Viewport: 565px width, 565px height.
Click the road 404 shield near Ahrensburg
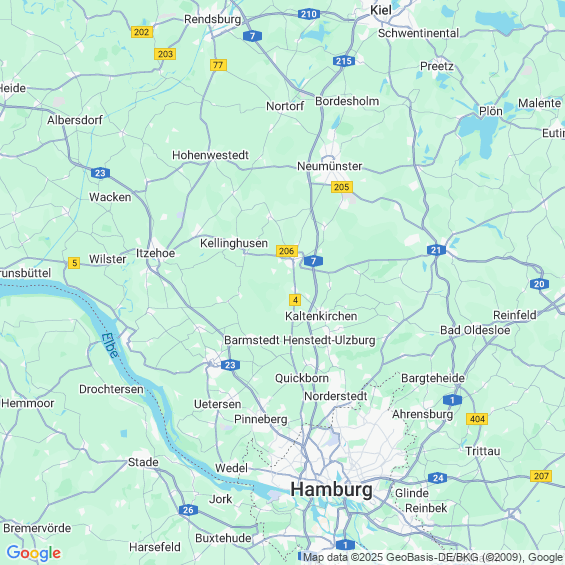coord(477,419)
